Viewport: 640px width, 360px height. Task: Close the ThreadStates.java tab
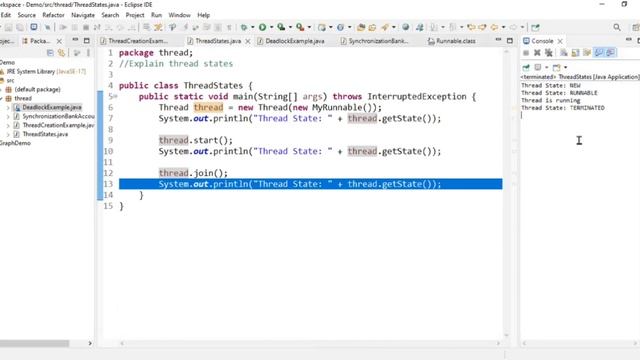[247, 41]
